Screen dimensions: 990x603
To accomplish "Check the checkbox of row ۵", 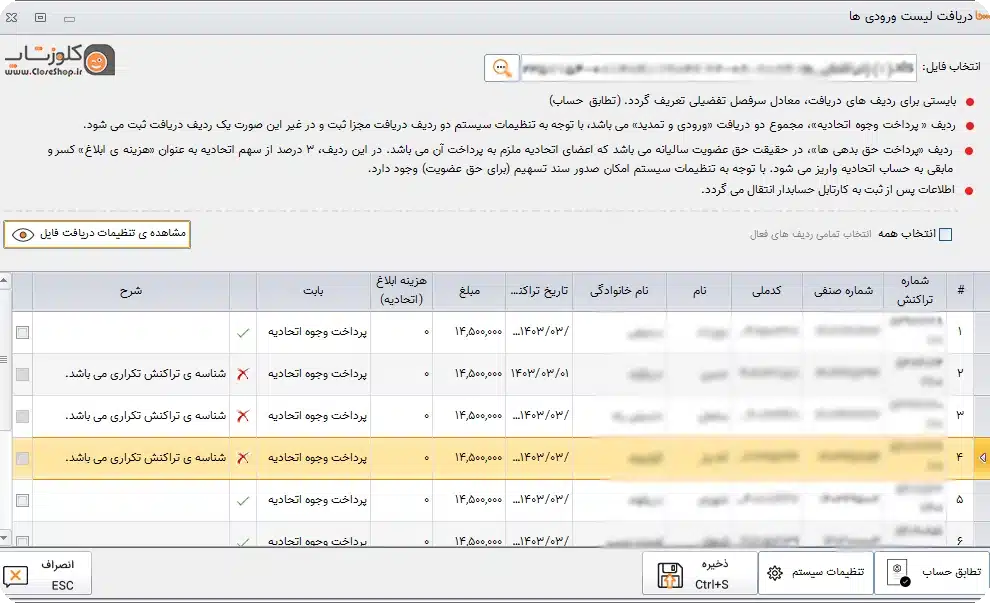I will point(23,500).
